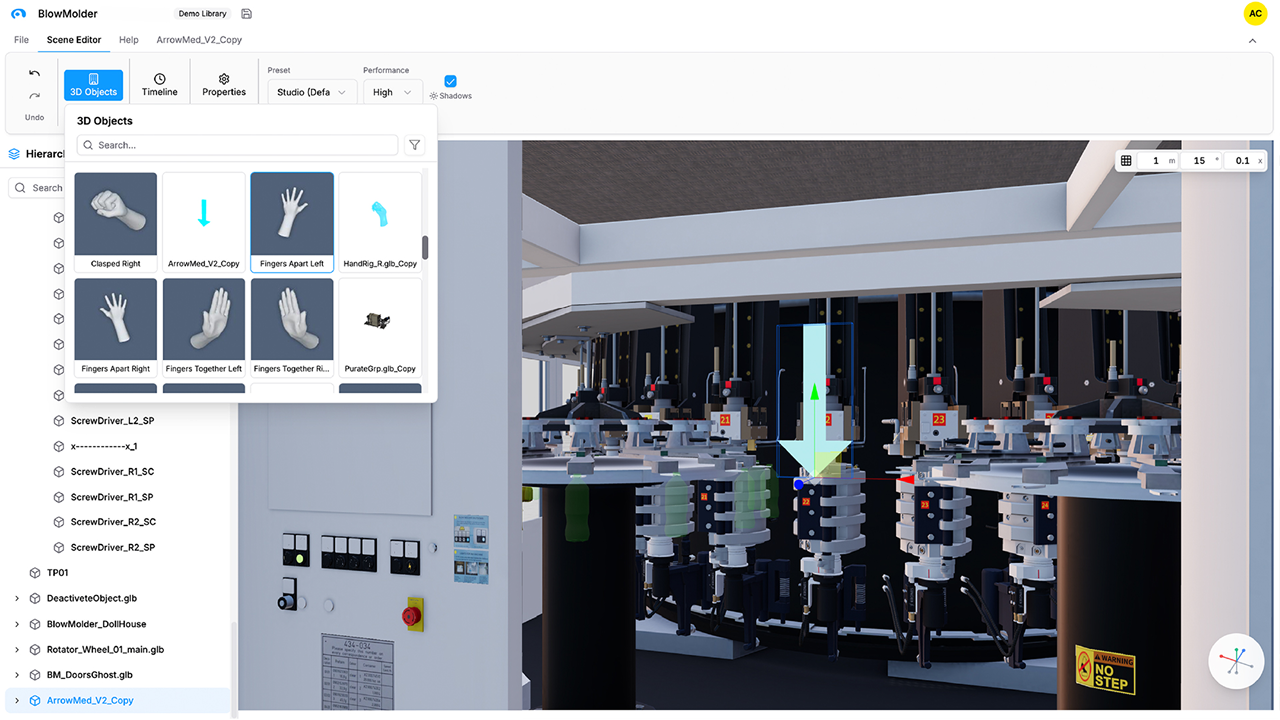Image resolution: width=1280 pixels, height=720 pixels.
Task: Open the Performance dropdown set to High
Action: tap(392, 92)
